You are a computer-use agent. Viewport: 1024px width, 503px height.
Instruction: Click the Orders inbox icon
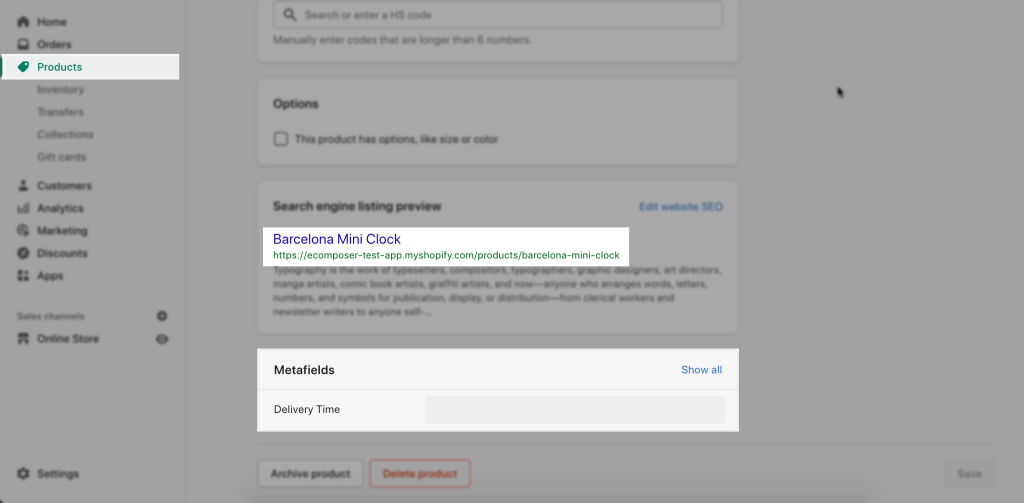click(23, 44)
